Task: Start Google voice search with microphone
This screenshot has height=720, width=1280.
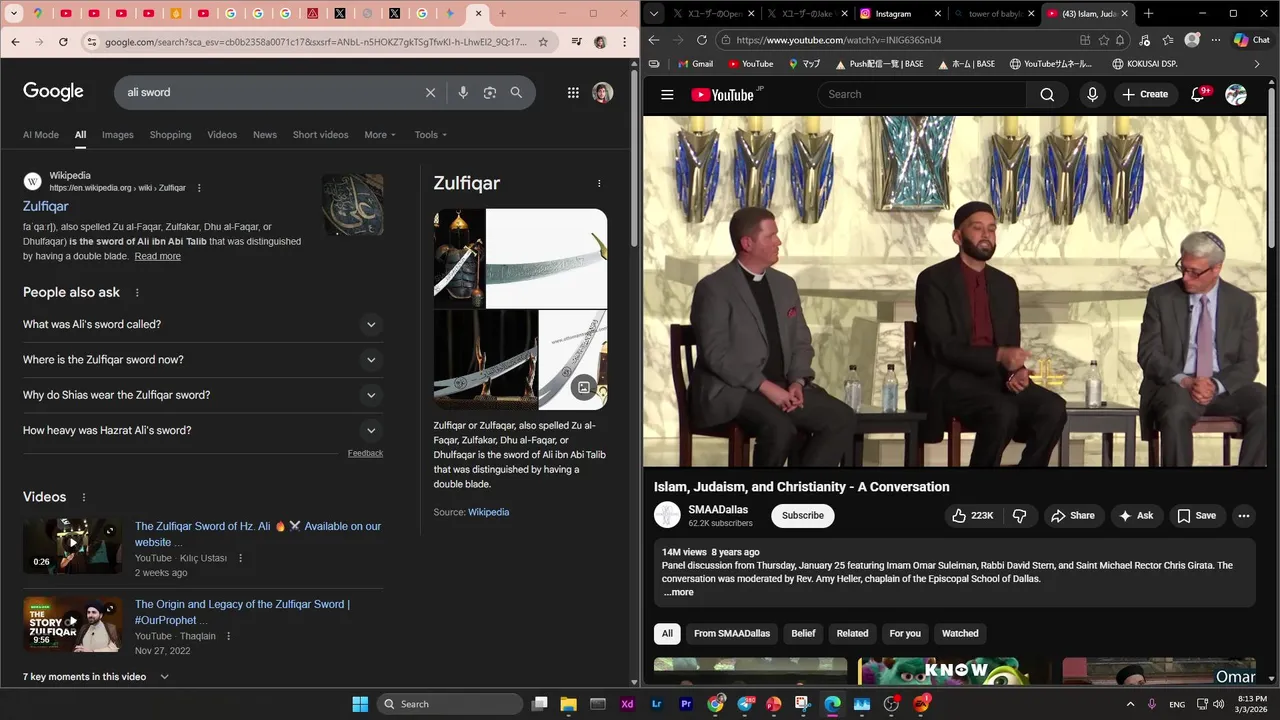Action: pos(462,92)
